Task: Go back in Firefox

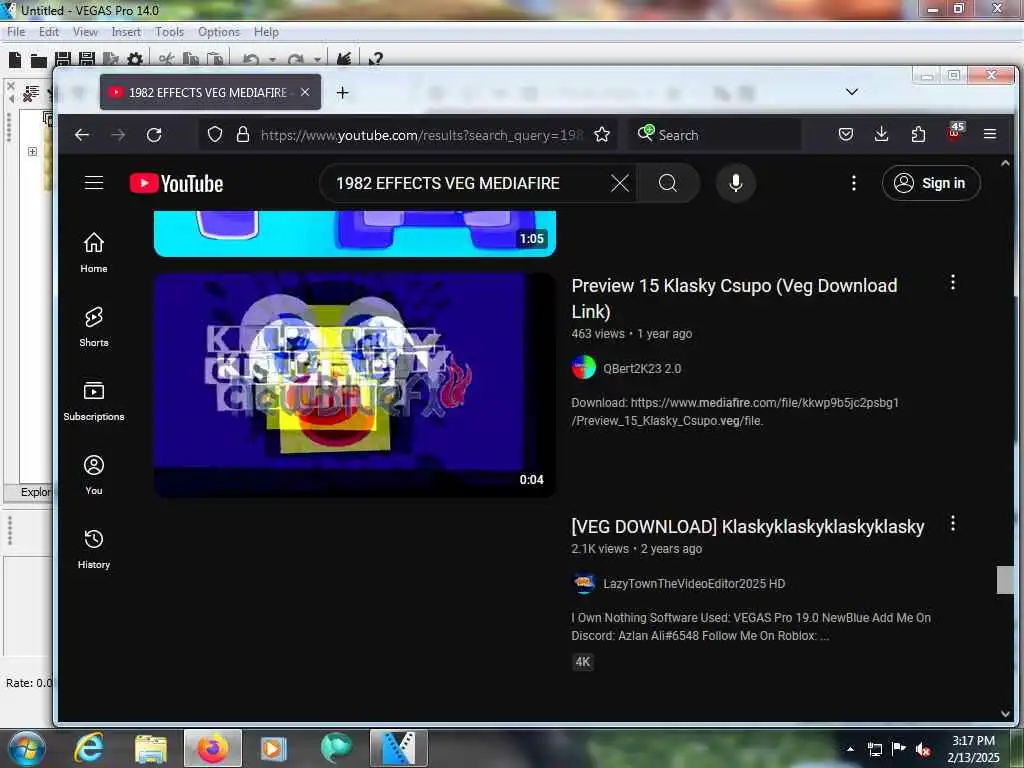Action: 82,135
